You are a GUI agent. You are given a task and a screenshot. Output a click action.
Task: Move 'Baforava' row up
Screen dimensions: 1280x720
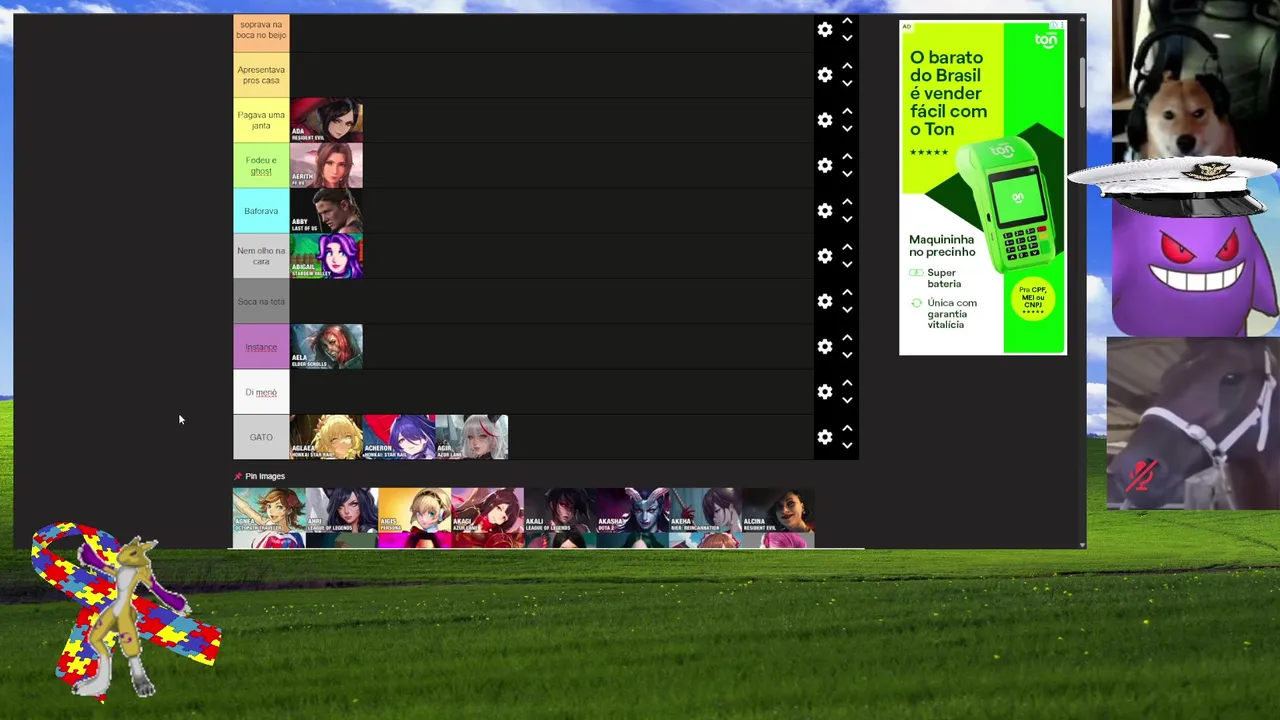tap(847, 202)
